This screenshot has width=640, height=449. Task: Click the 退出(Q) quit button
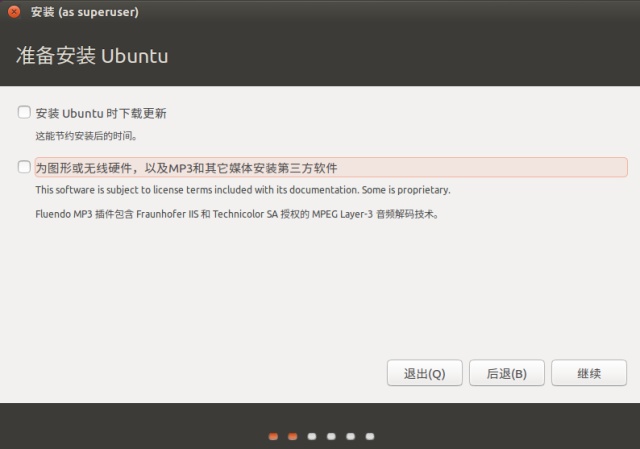pos(424,373)
